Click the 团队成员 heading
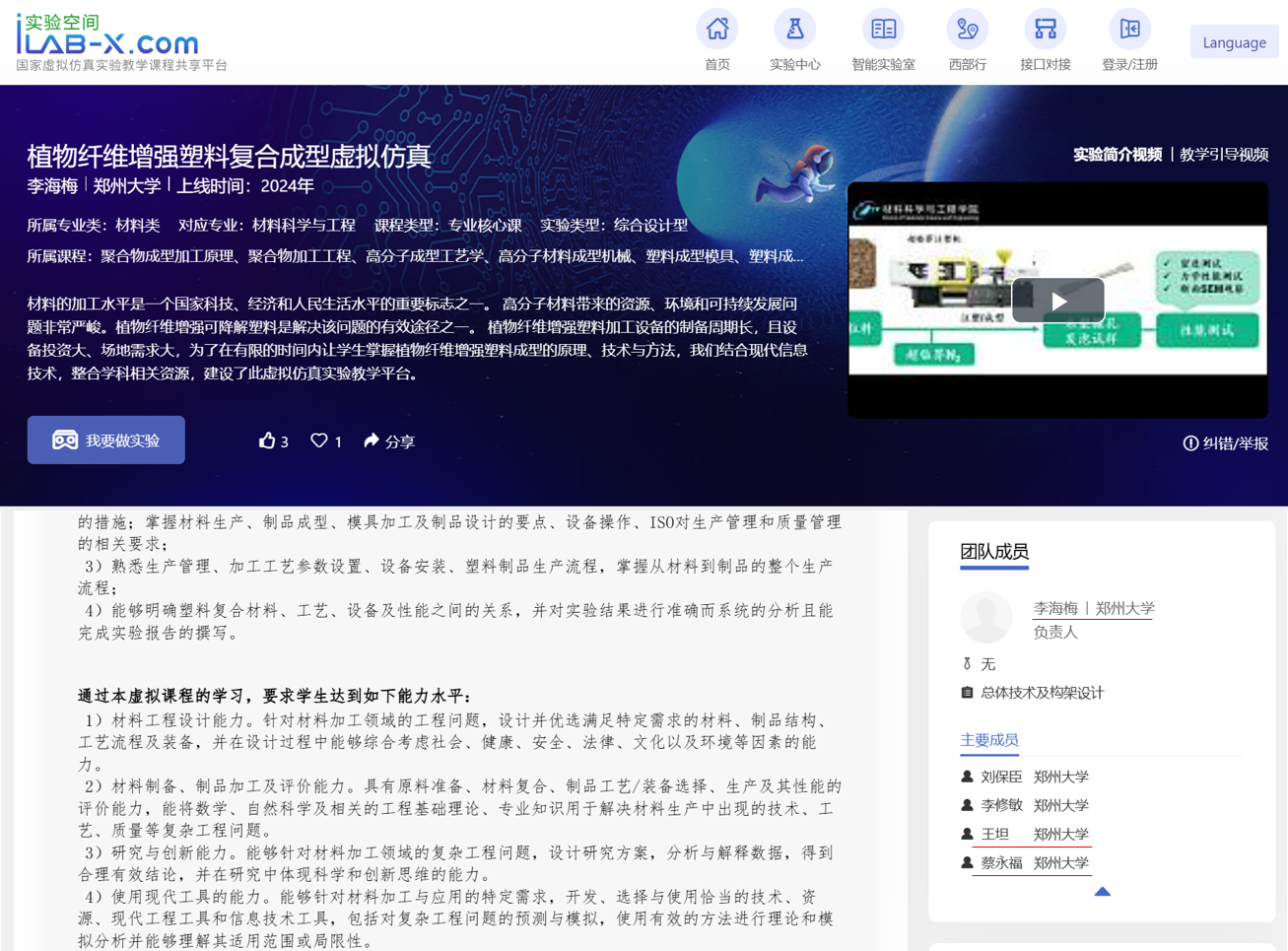Screen dimensions: 1288x951 pyautogui.click(x=994, y=552)
